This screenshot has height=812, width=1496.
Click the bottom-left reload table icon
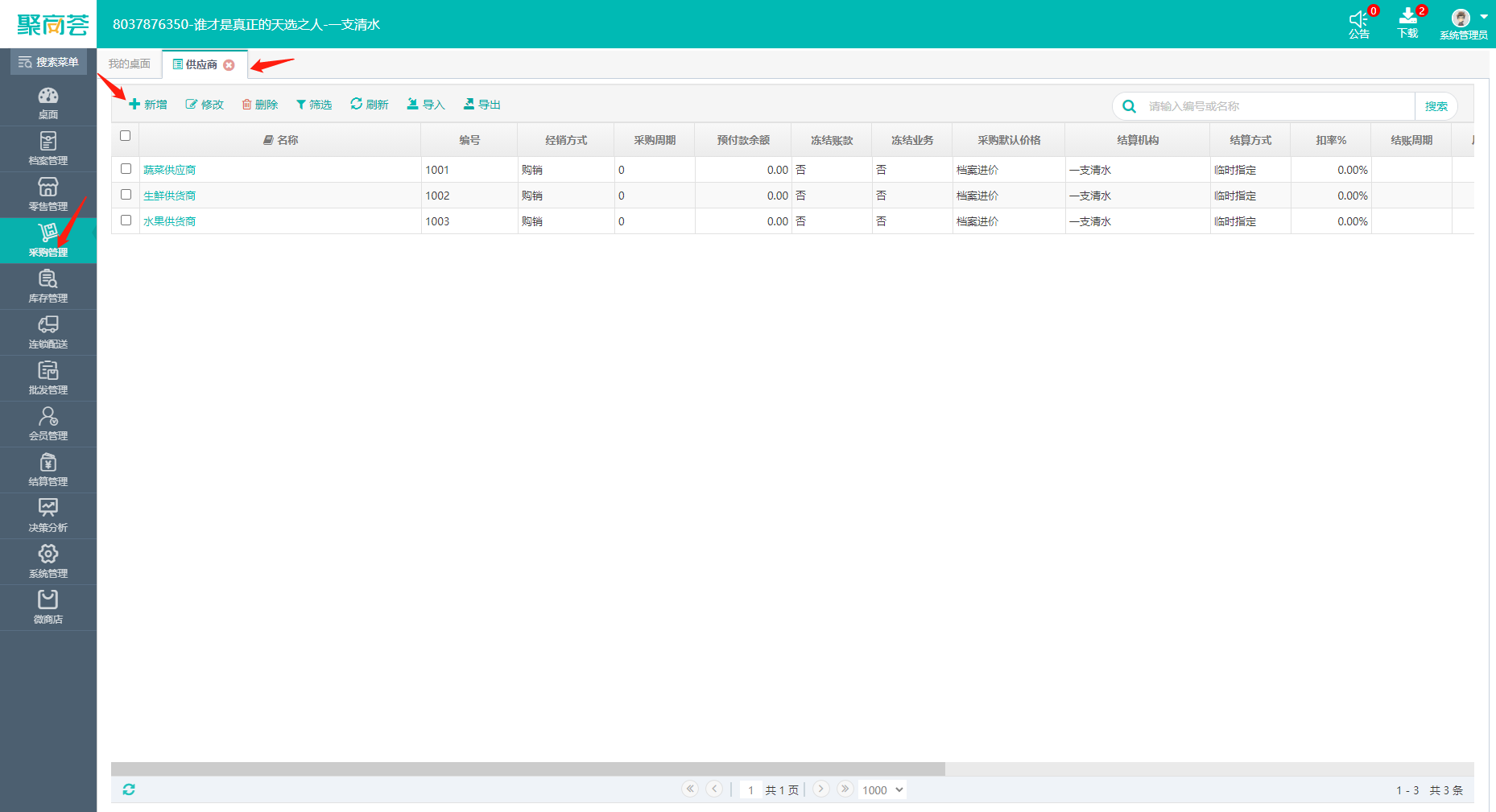[x=129, y=789]
